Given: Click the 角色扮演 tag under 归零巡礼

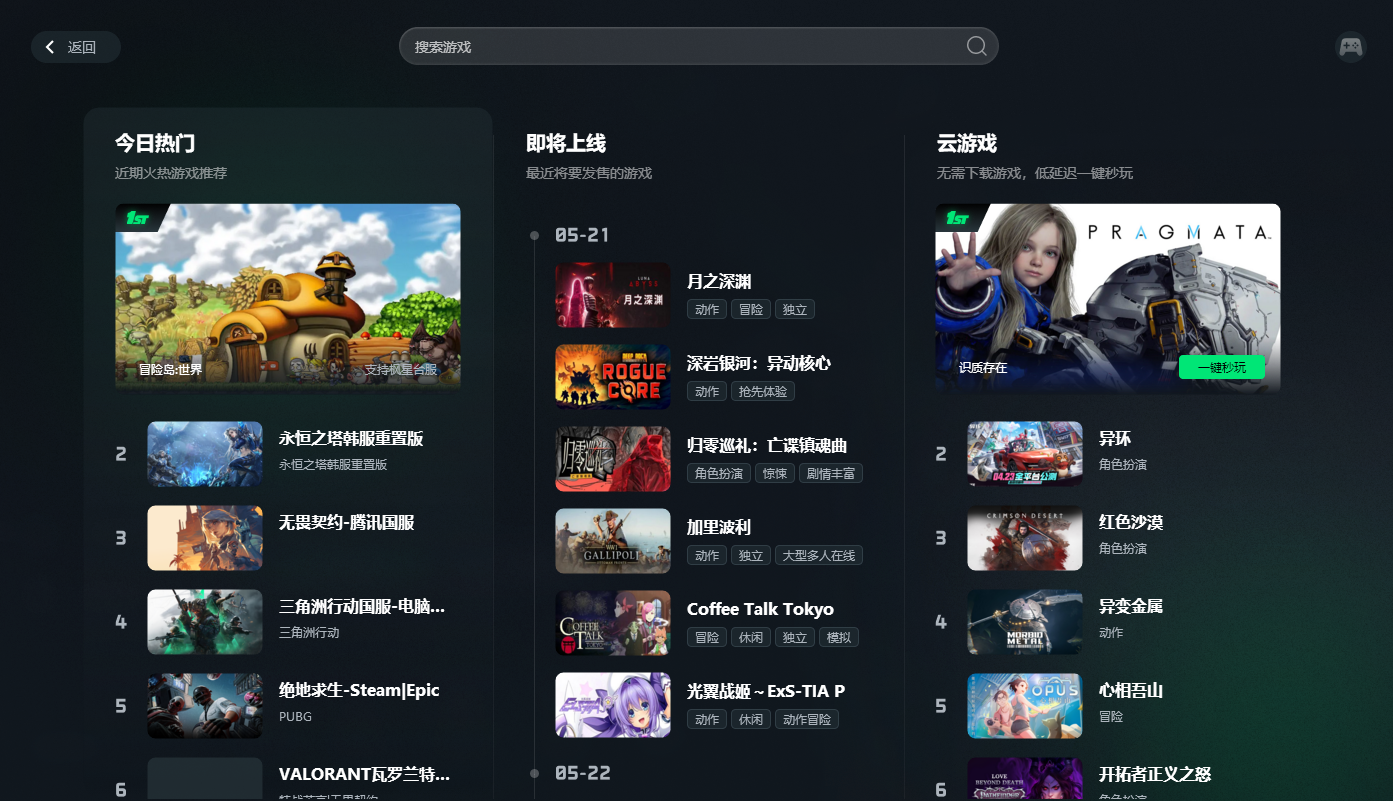Looking at the screenshot, I should click(x=719, y=474).
